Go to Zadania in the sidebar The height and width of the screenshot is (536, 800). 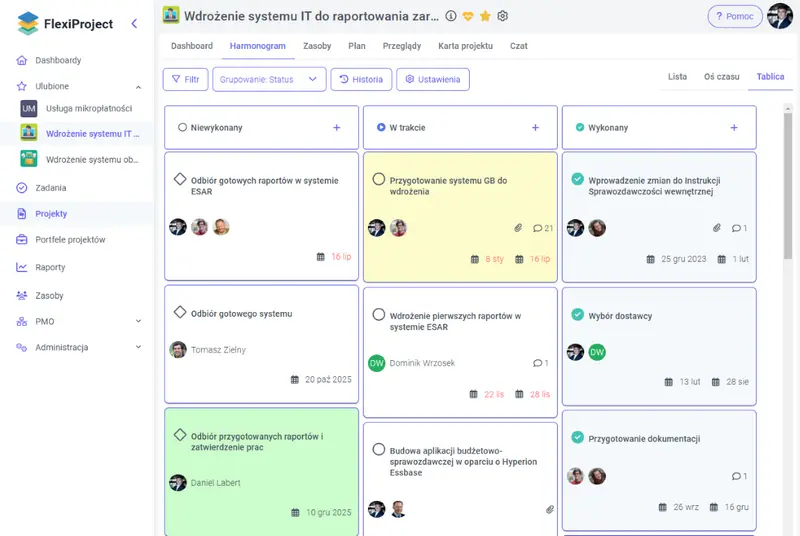[51, 188]
